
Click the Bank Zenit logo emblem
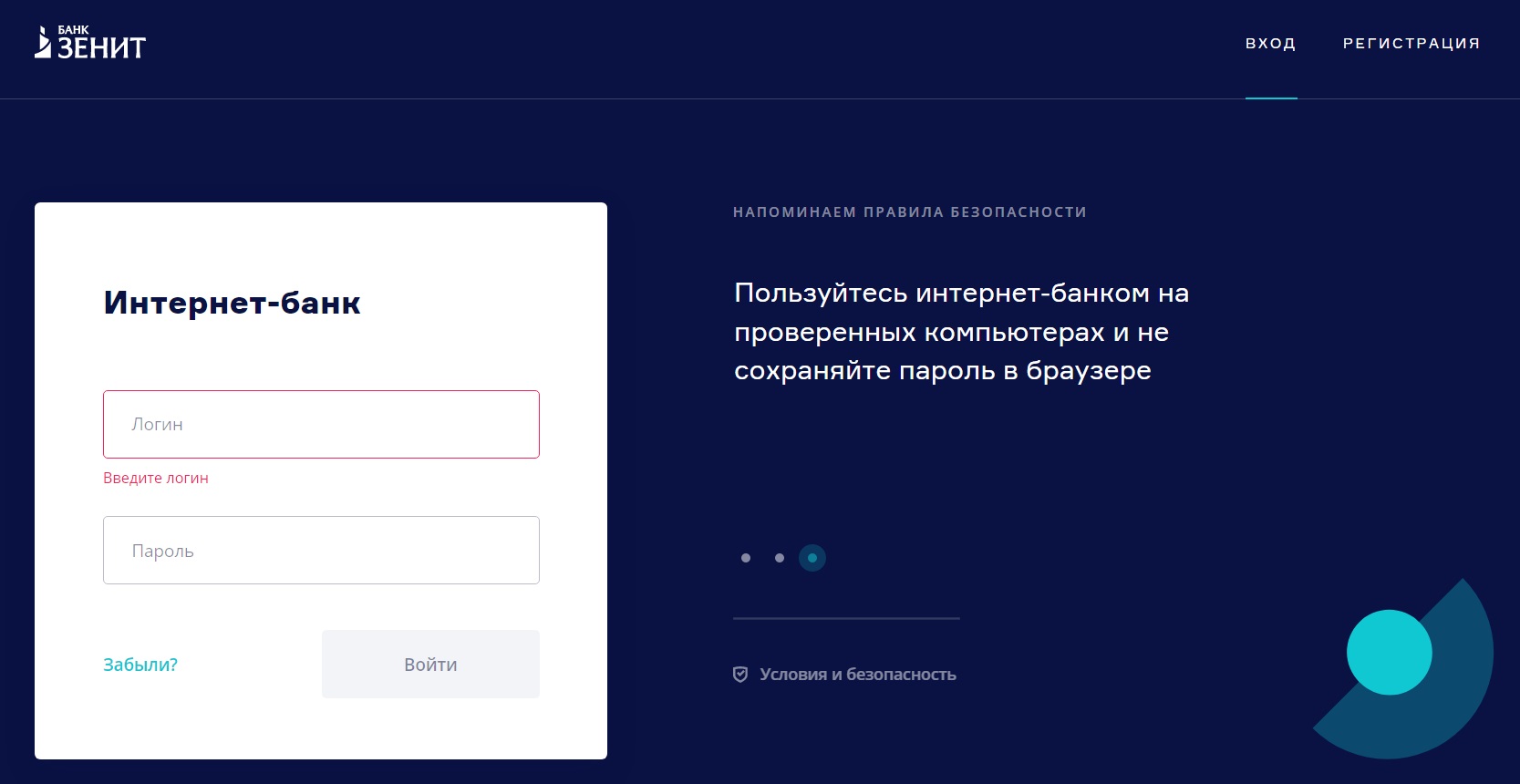coord(42,43)
